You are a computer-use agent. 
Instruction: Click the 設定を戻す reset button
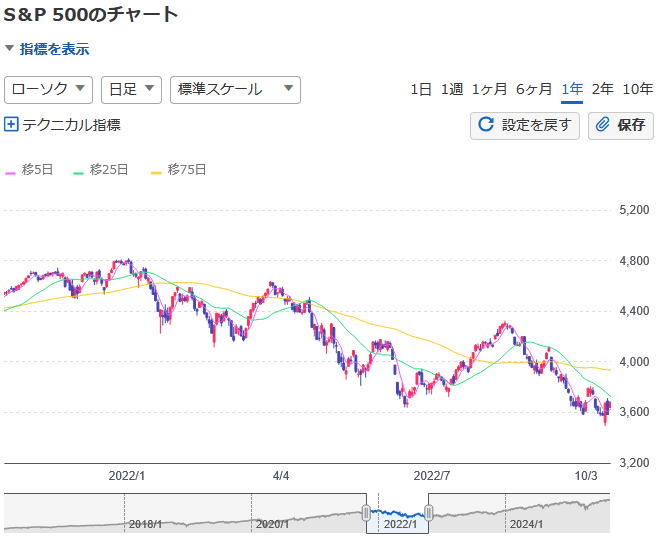[x=525, y=125]
